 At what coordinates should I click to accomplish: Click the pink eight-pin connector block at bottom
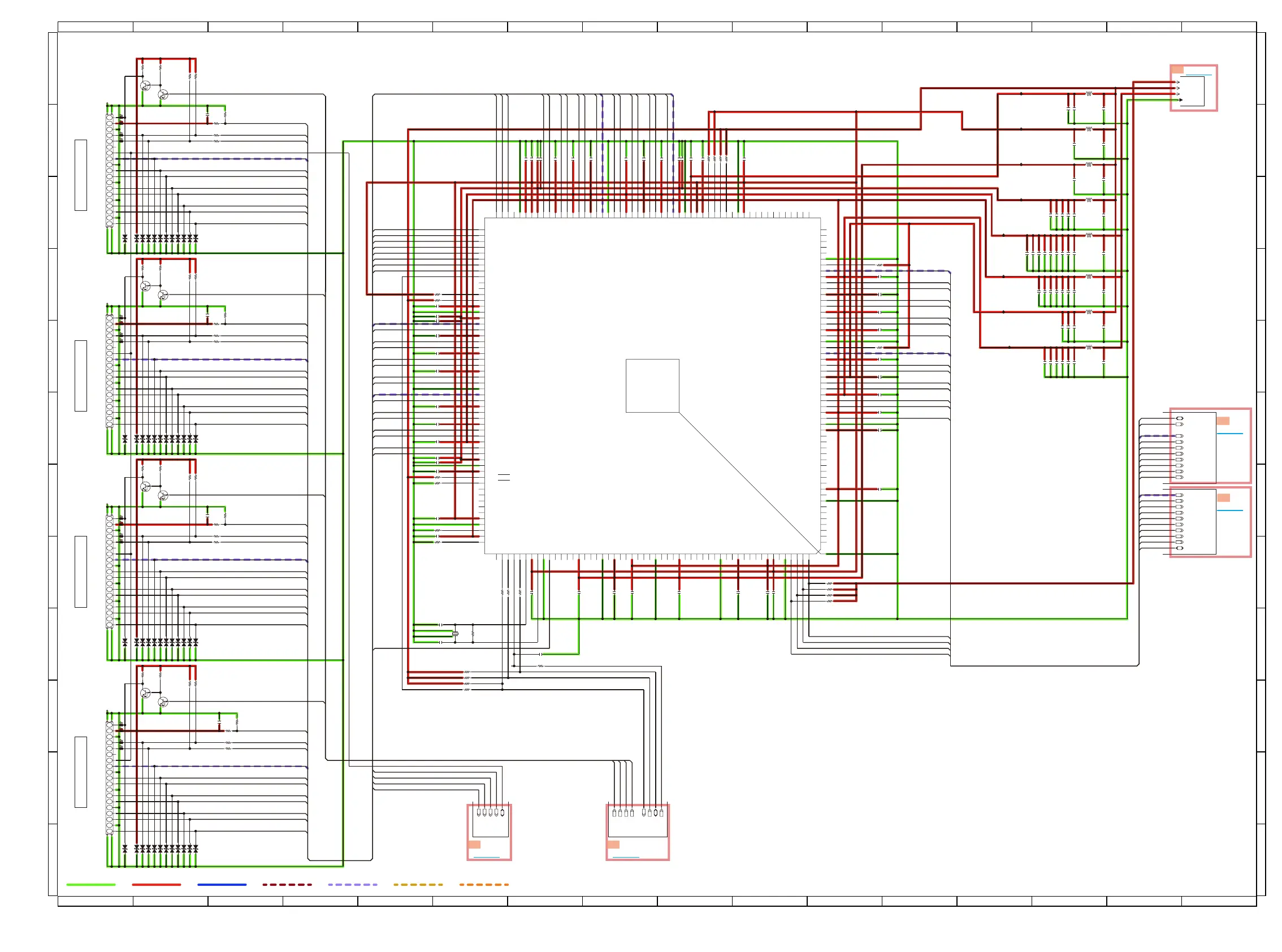coord(637,832)
